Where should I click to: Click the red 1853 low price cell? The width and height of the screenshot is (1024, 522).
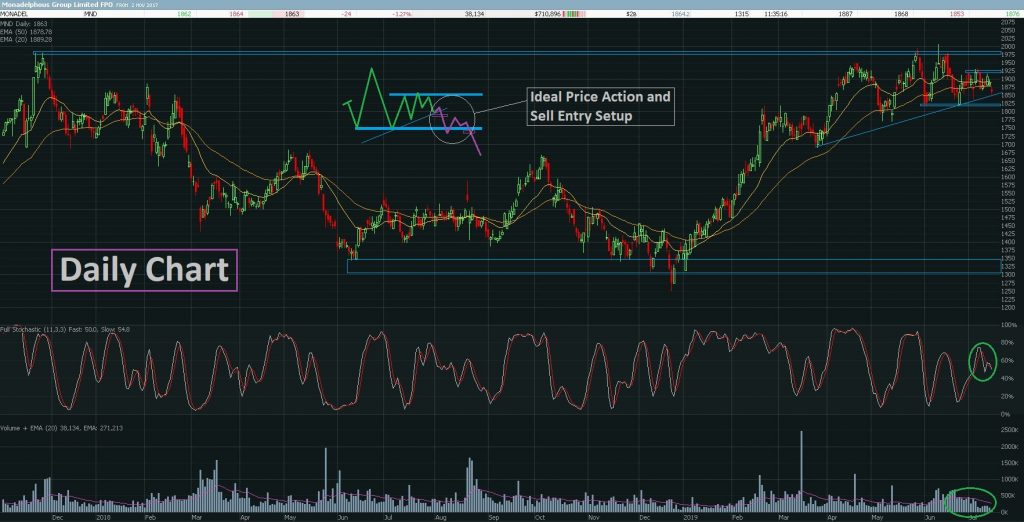[x=956, y=14]
